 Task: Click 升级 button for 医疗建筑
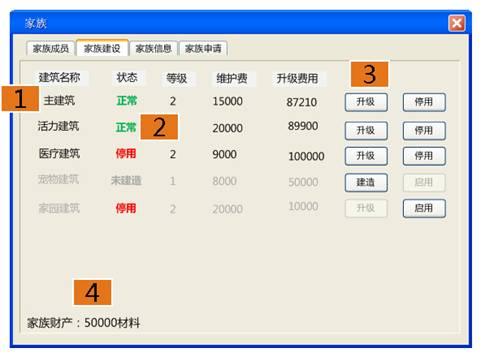[x=366, y=156]
